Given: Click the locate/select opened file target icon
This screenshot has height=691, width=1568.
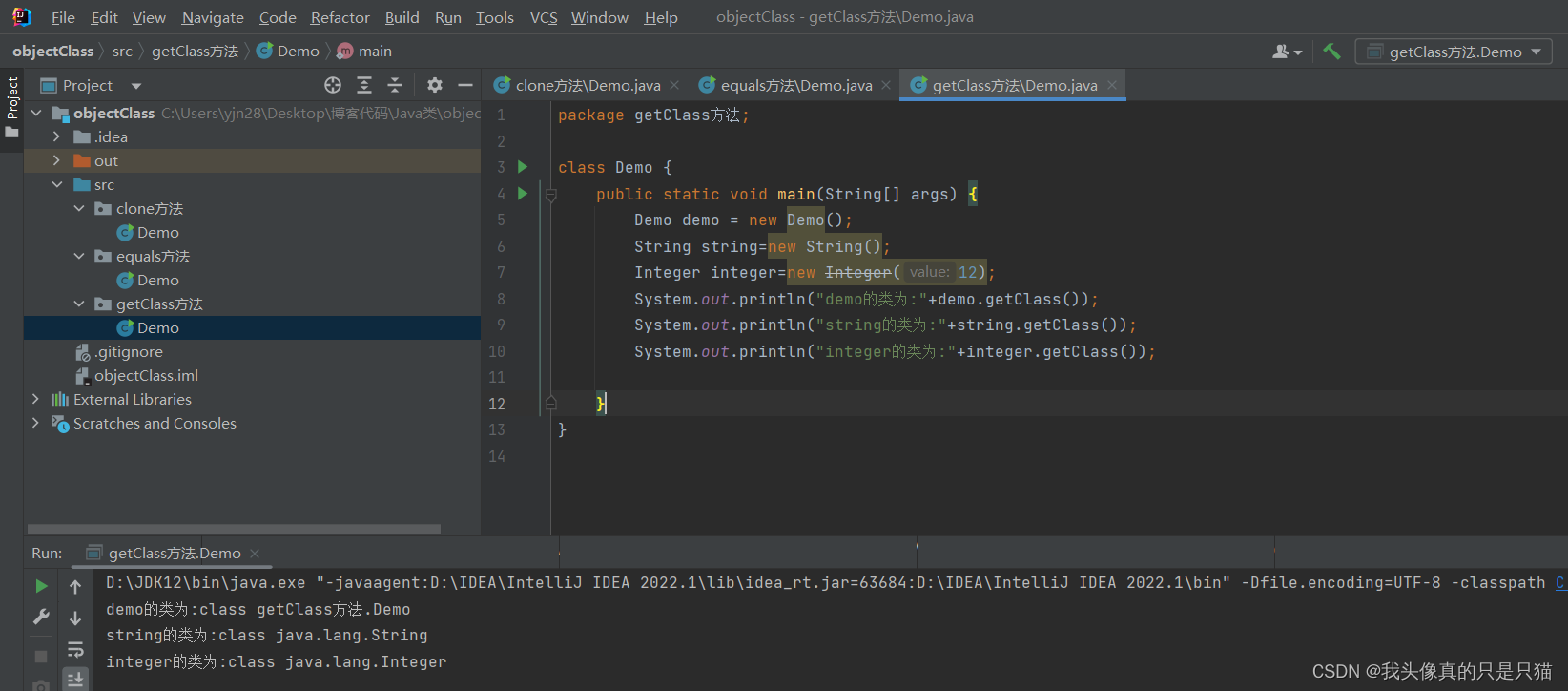Looking at the screenshot, I should pyautogui.click(x=333, y=85).
